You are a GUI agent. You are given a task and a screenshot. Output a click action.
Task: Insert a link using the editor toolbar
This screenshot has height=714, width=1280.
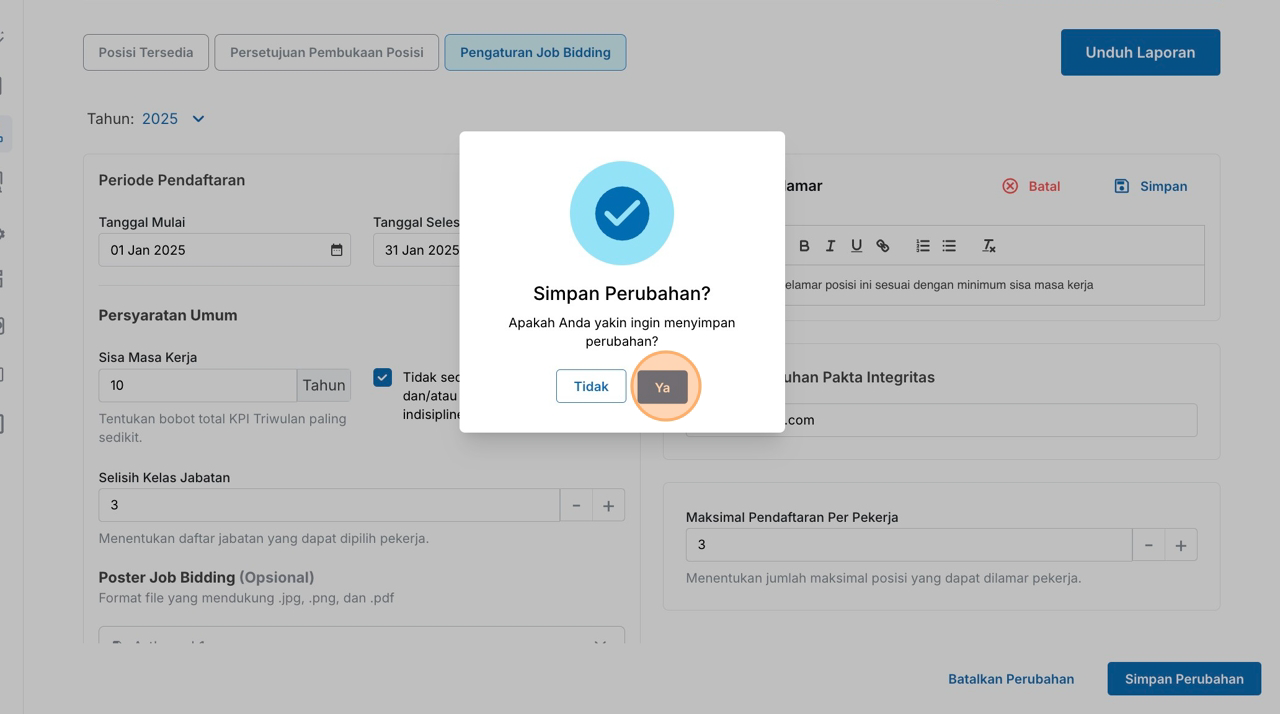tap(883, 246)
